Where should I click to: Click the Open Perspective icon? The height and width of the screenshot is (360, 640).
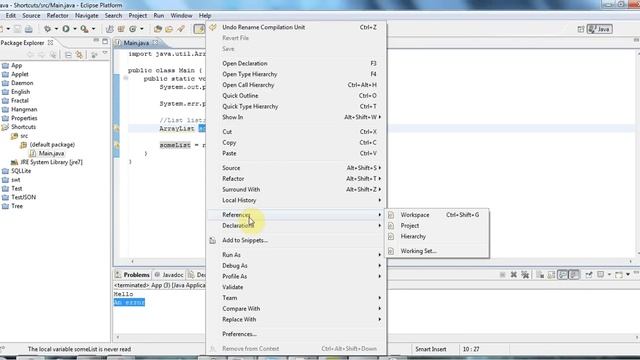(x=580, y=29)
